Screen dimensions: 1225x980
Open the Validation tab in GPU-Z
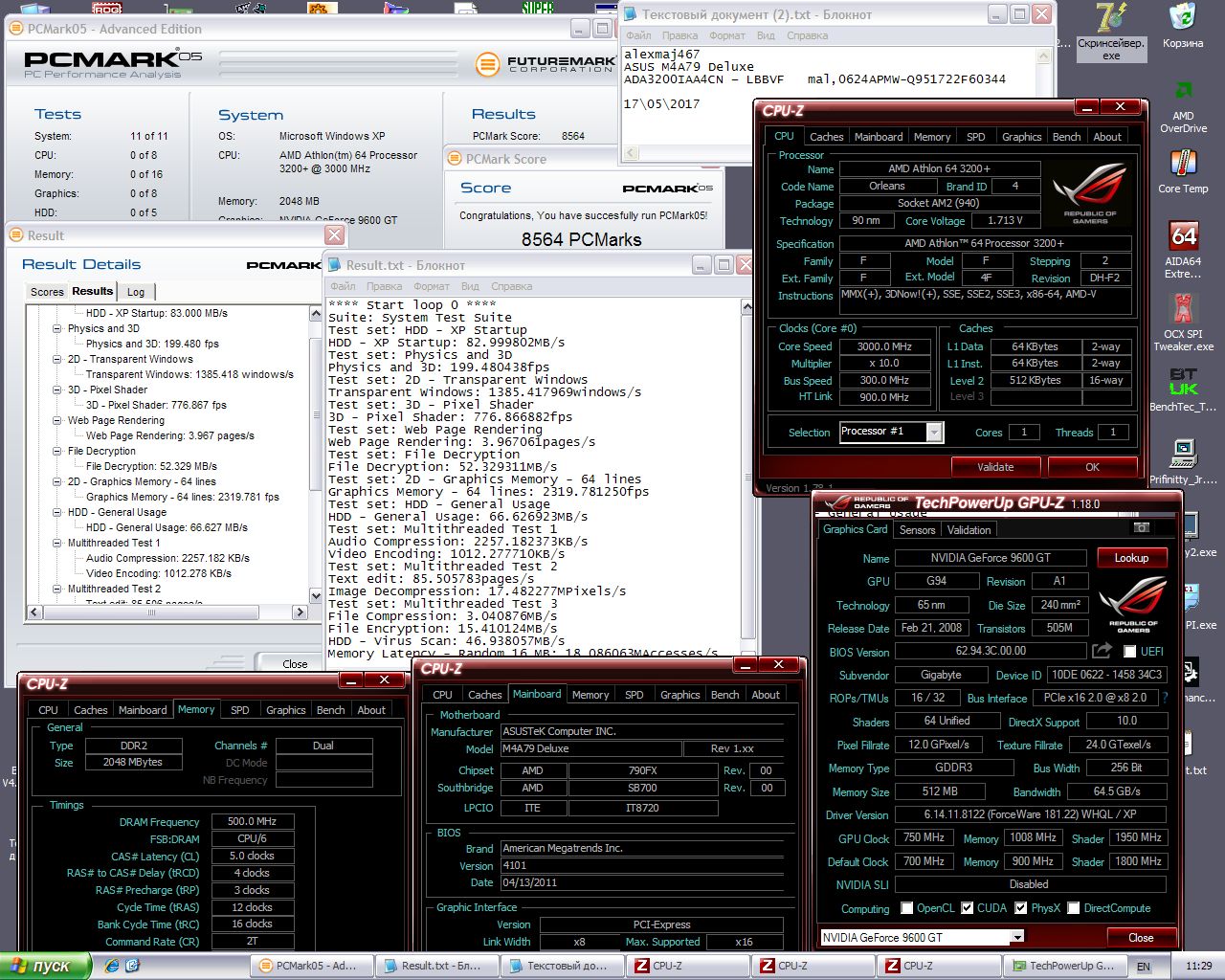[x=969, y=530]
